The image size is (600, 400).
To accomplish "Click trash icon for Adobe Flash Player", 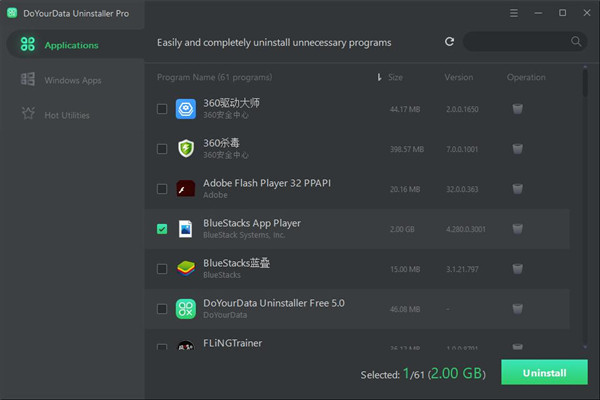I will [x=517, y=189].
